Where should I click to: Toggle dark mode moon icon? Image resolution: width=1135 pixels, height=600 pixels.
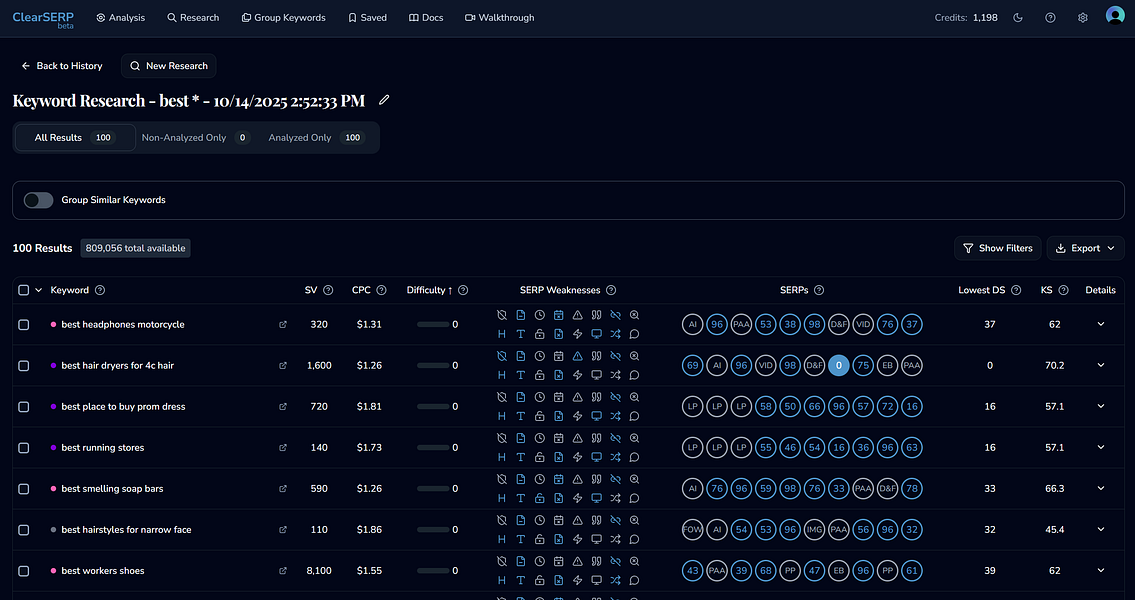pyautogui.click(x=1018, y=18)
